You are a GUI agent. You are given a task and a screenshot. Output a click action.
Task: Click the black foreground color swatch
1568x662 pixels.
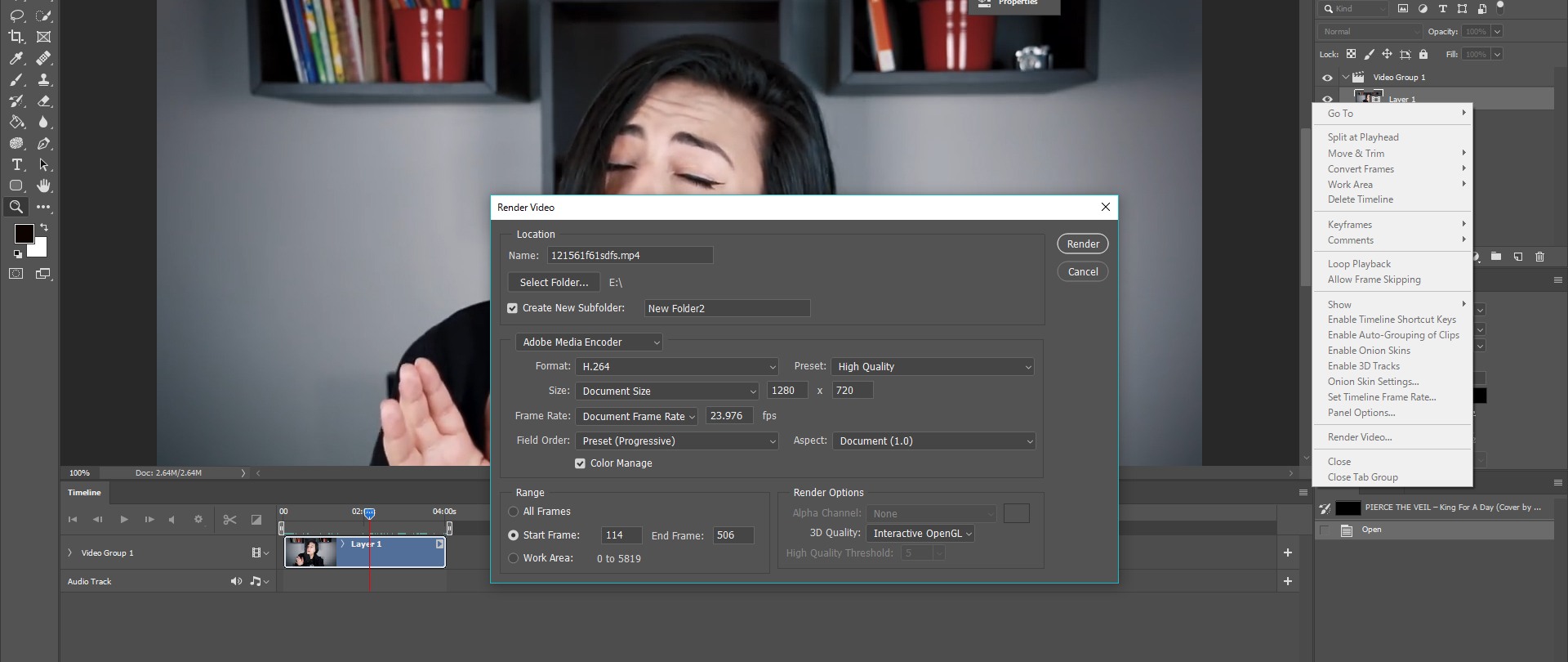pos(24,234)
